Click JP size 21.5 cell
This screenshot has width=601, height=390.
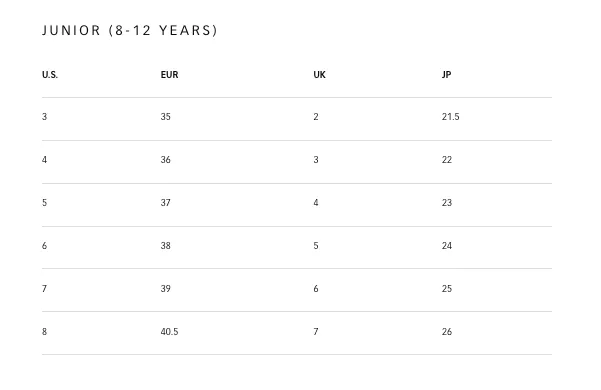point(450,117)
